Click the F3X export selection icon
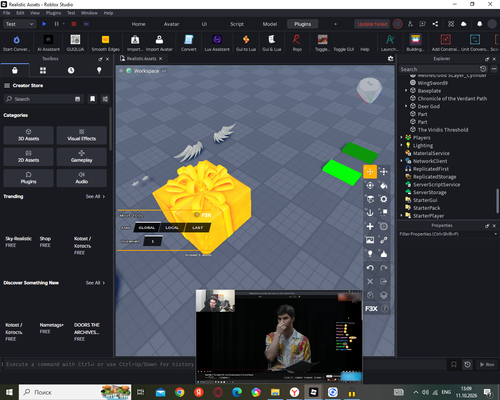500x400 pixels. (384, 281)
